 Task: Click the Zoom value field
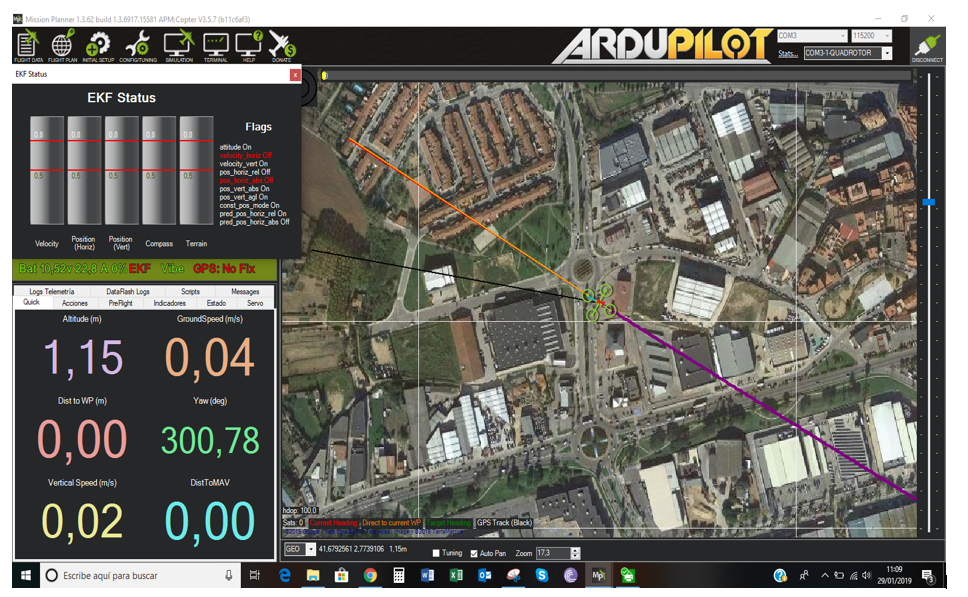[553, 553]
